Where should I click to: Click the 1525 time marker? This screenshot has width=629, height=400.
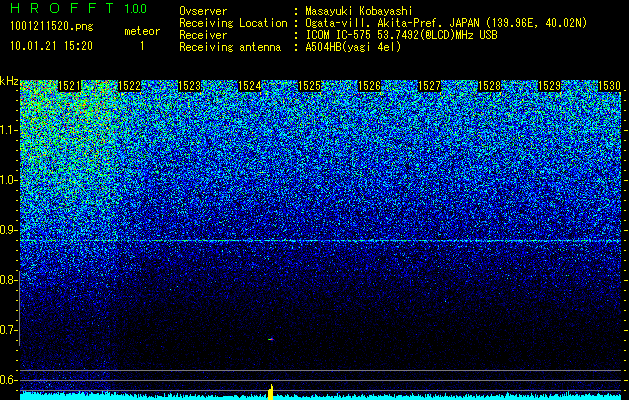point(309,86)
